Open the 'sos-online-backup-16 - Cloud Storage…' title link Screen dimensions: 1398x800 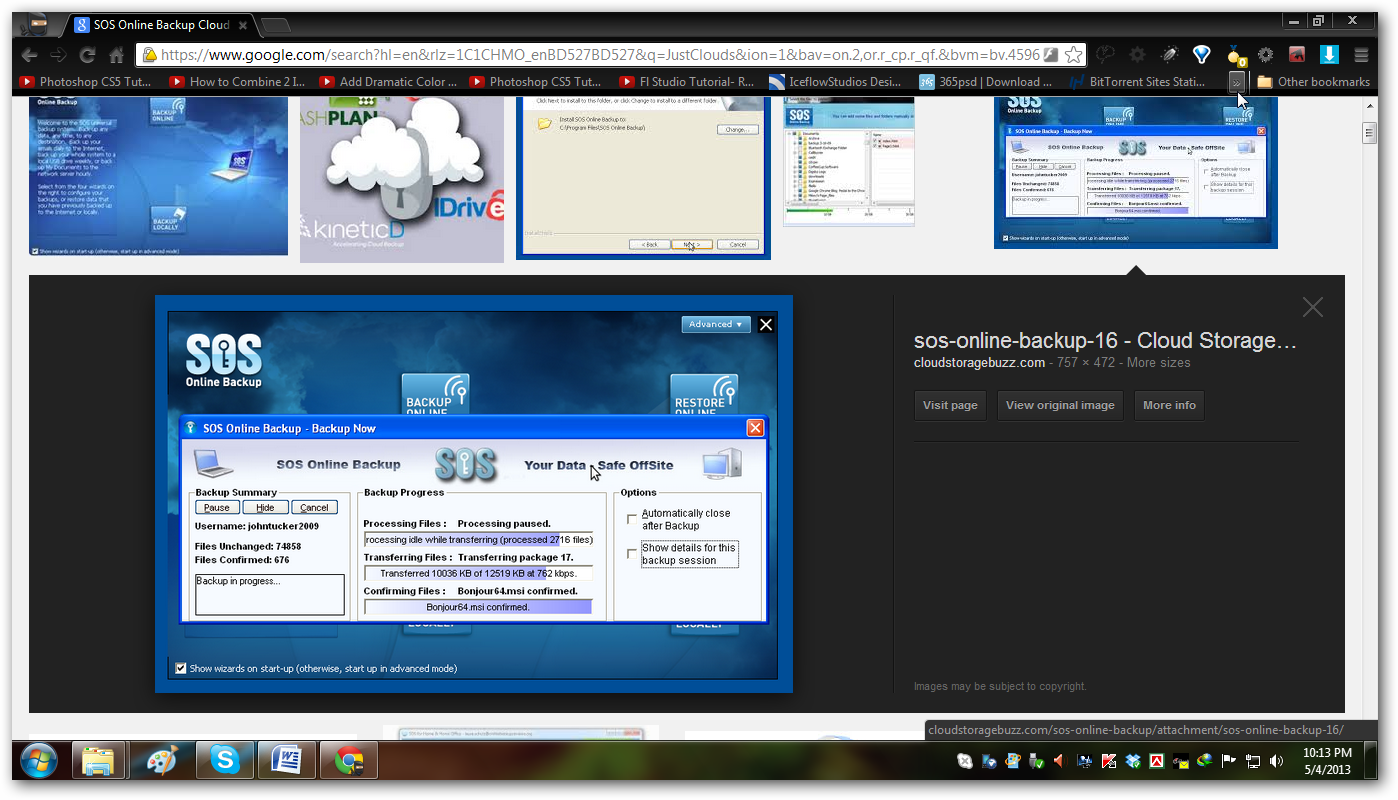(x=1105, y=341)
